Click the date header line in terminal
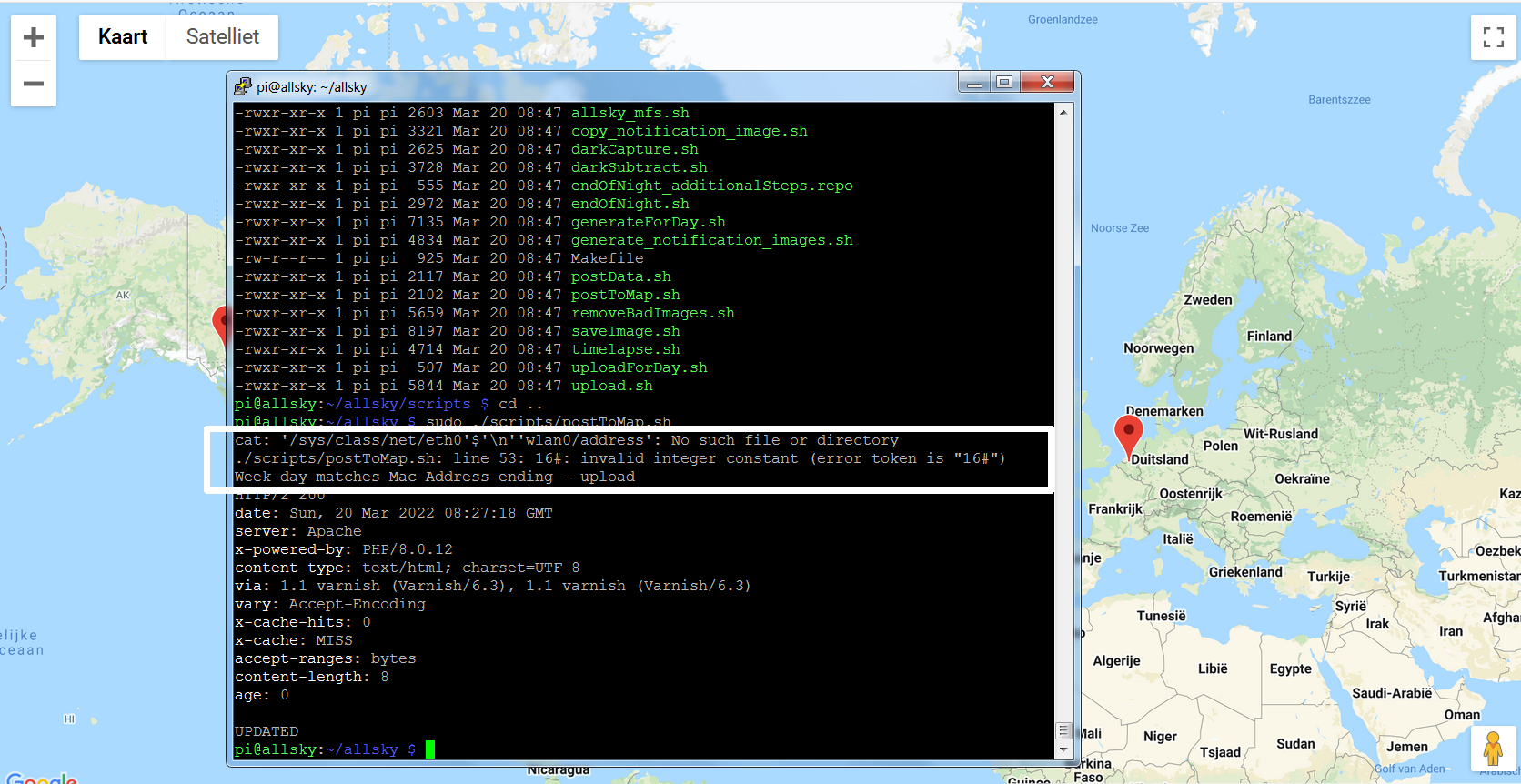 [x=394, y=513]
